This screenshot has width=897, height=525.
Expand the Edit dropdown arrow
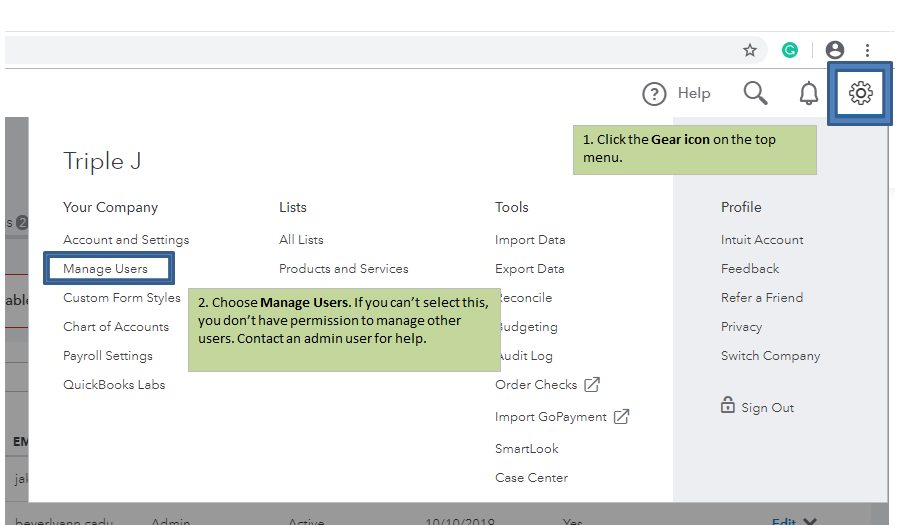coord(811,521)
